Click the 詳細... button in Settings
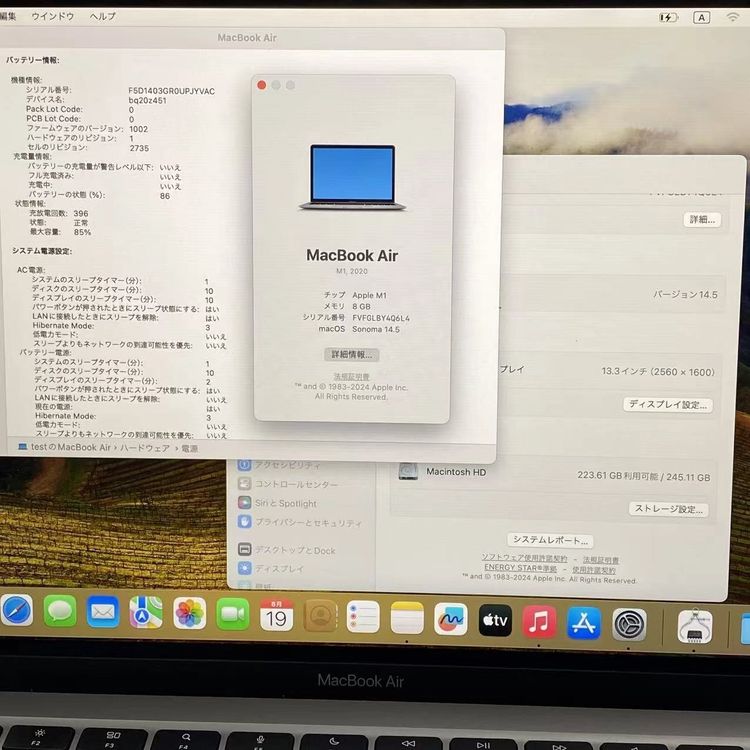 [702, 220]
